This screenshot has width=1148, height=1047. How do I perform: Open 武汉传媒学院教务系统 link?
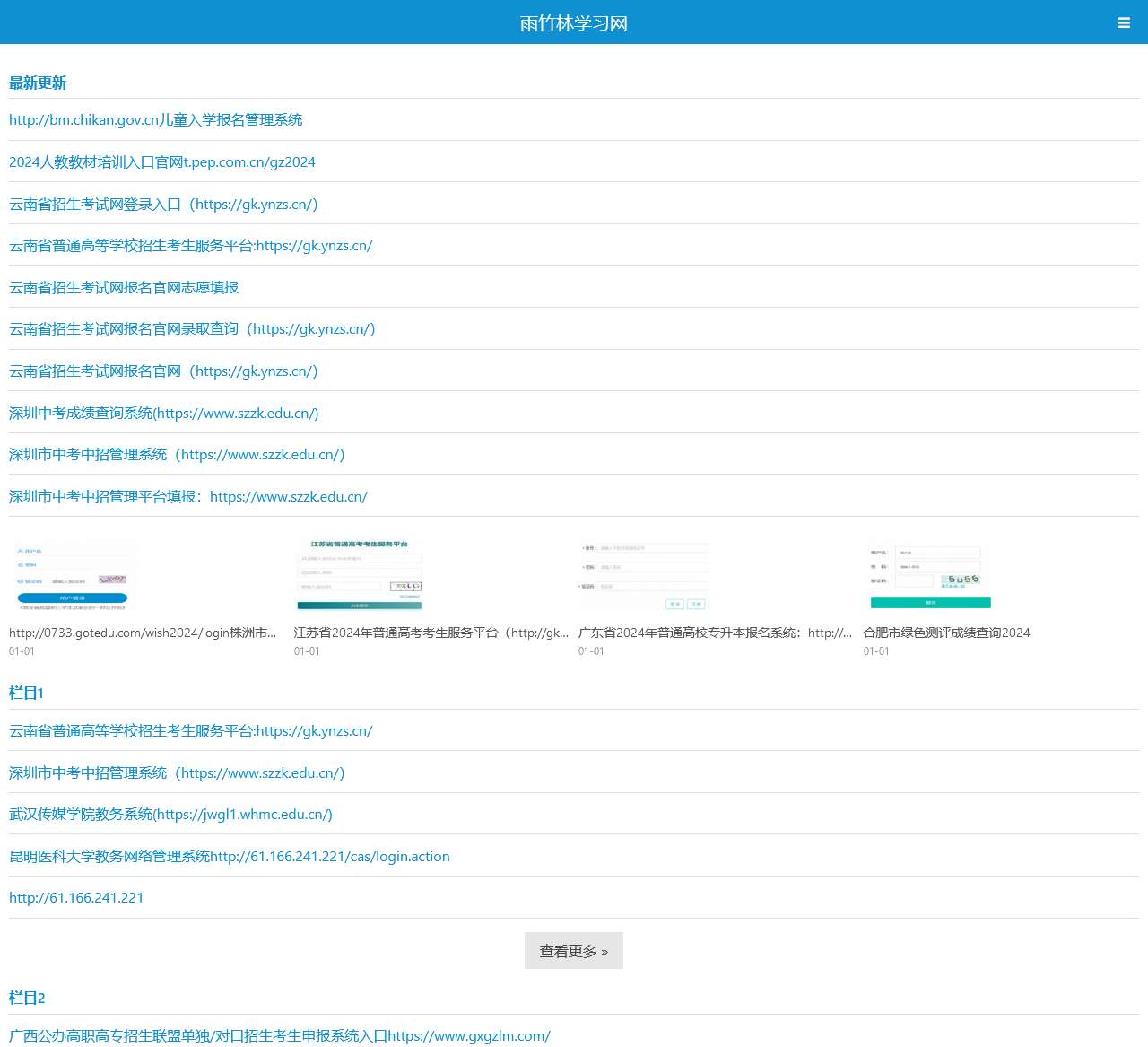(170, 815)
